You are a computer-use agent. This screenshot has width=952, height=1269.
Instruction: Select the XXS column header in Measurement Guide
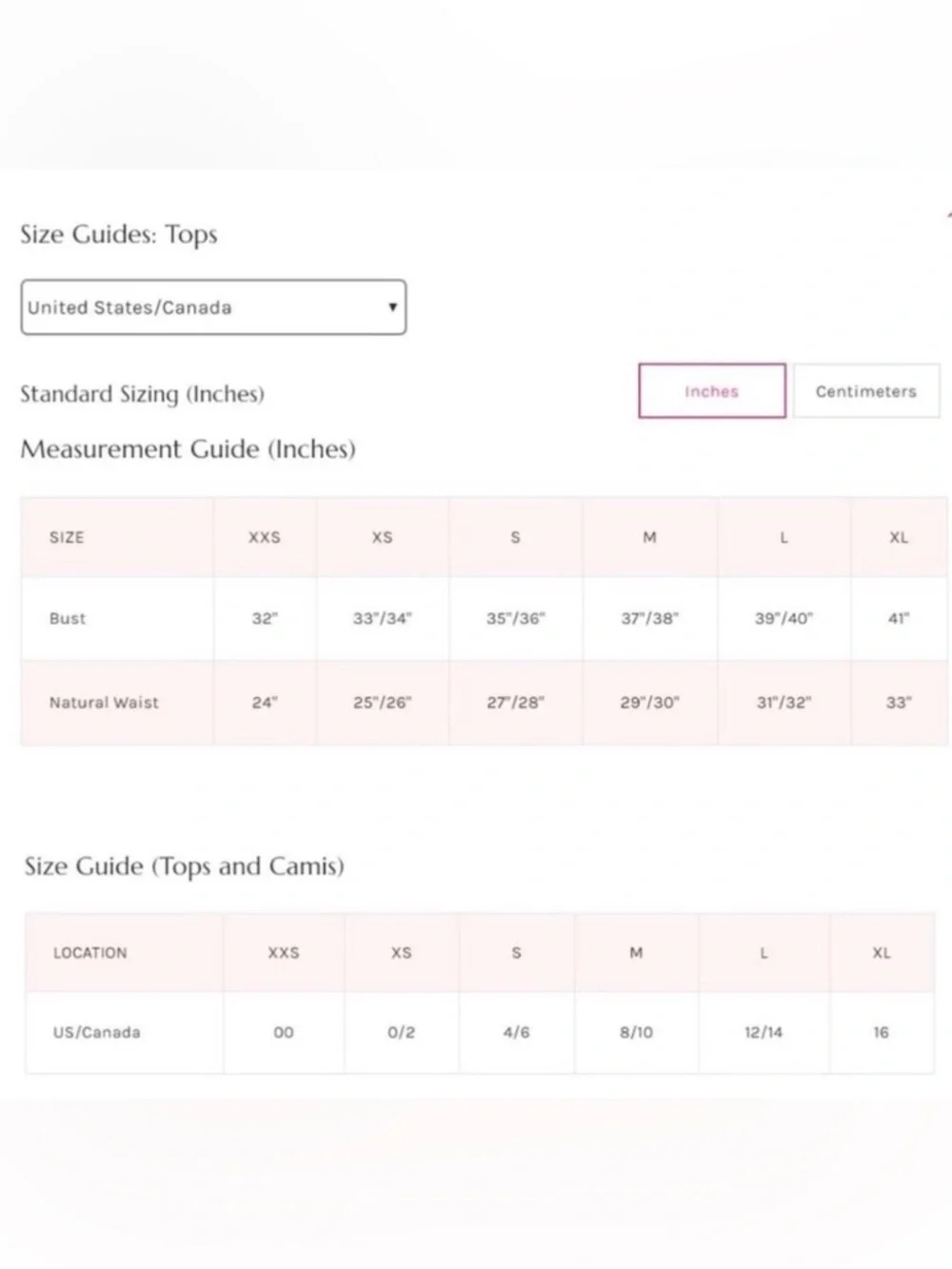265,538
